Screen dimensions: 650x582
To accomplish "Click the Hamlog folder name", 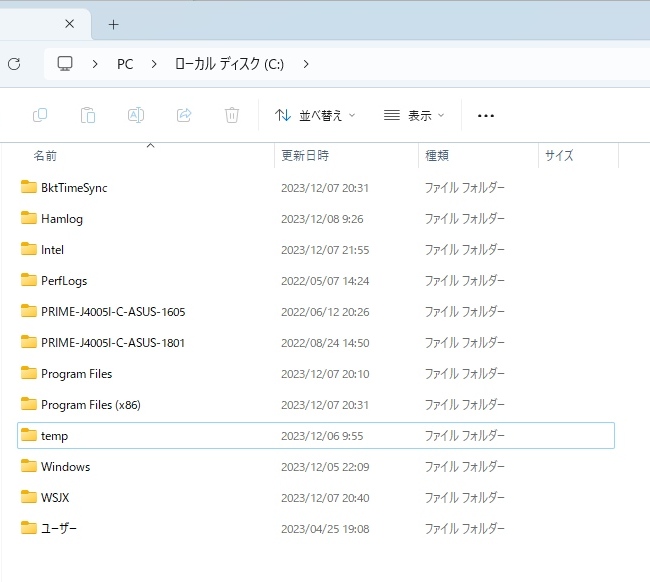I will click(x=62, y=219).
